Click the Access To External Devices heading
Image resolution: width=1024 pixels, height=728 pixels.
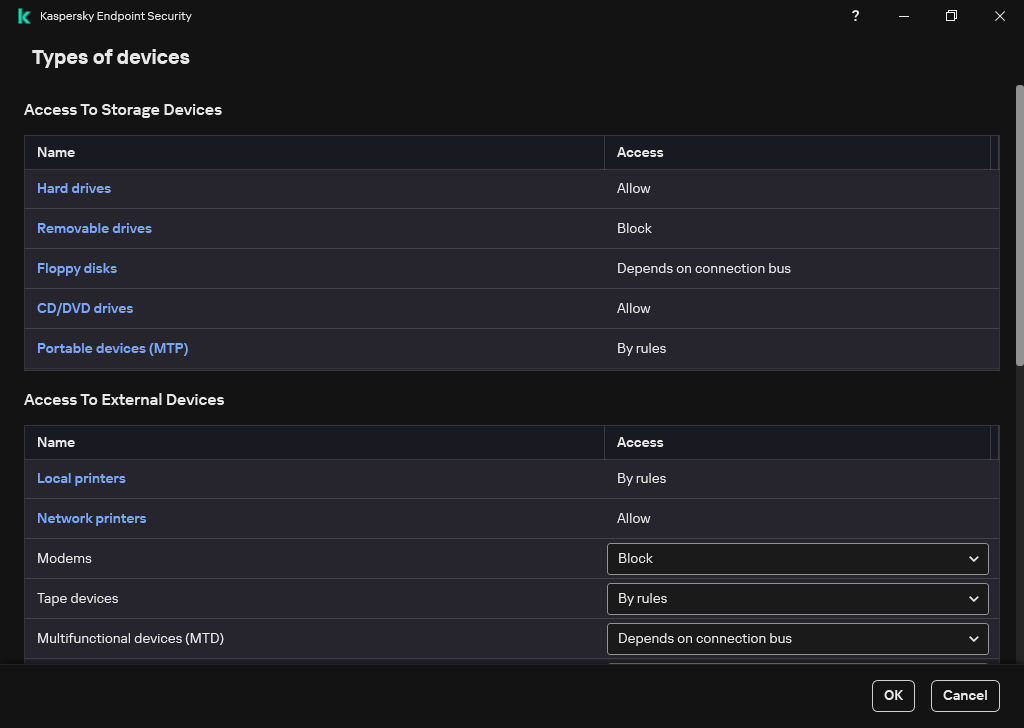point(124,399)
